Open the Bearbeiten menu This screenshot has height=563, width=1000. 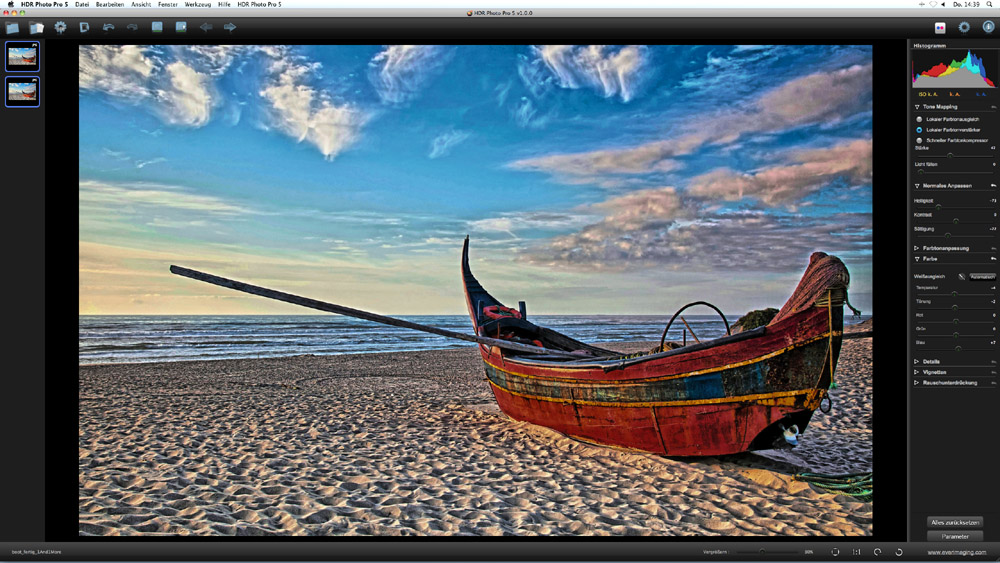[110, 5]
